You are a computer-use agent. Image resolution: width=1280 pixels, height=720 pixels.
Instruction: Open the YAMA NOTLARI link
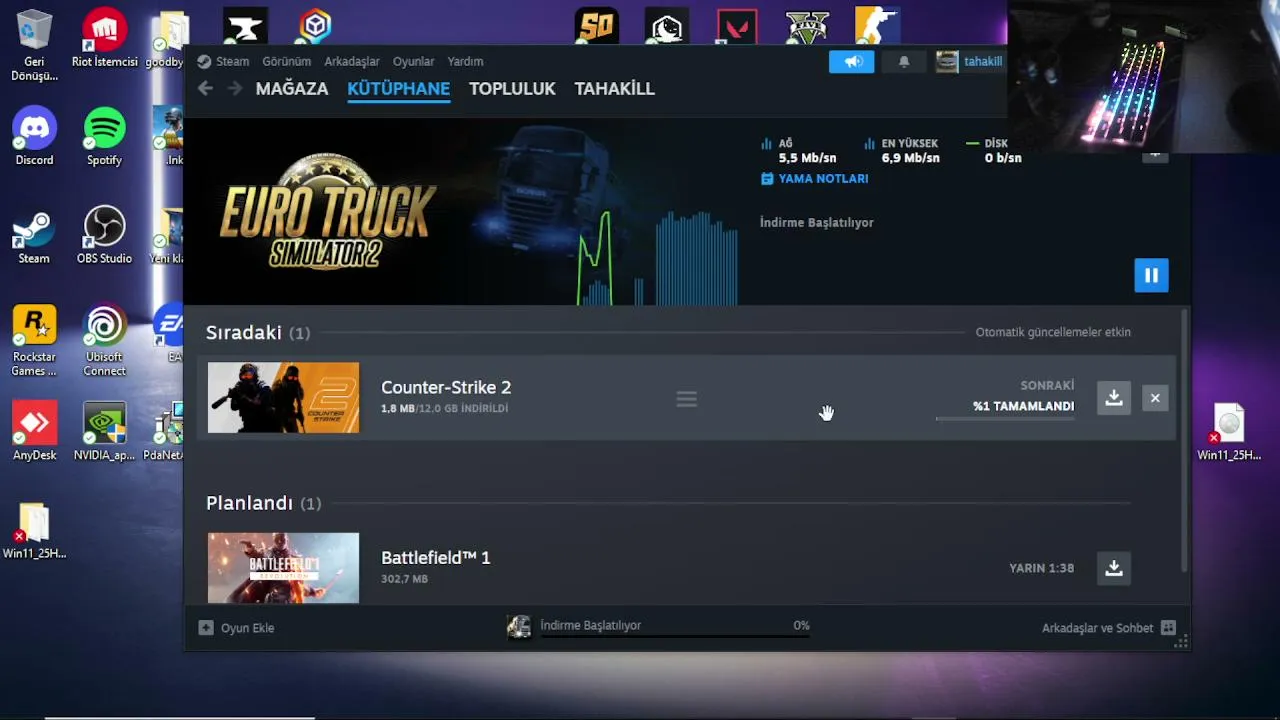click(x=814, y=178)
